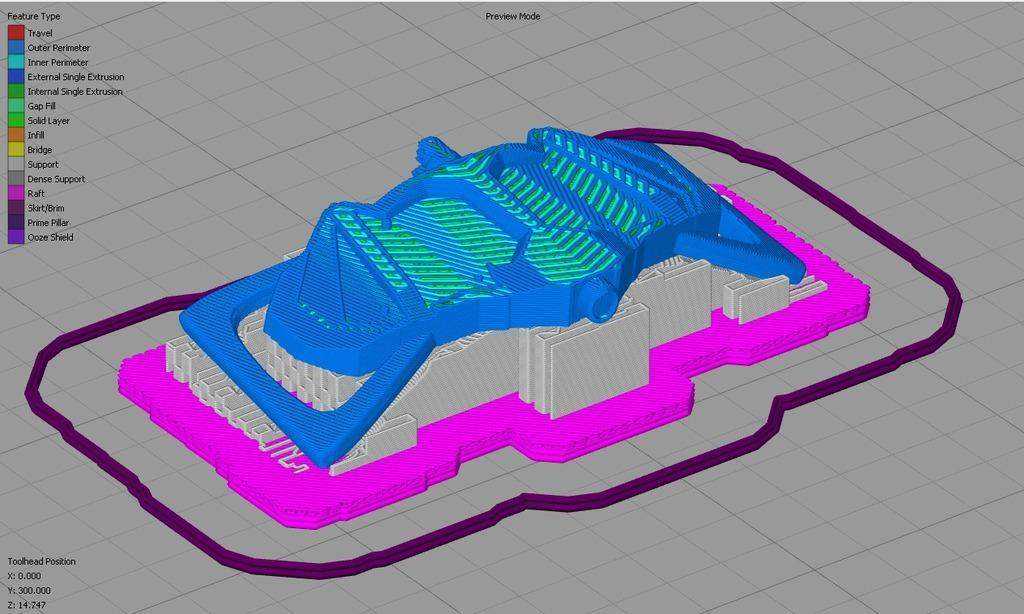
Task: Click the Dense Support gray swatch
Action: pyautogui.click(x=16, y=179)
